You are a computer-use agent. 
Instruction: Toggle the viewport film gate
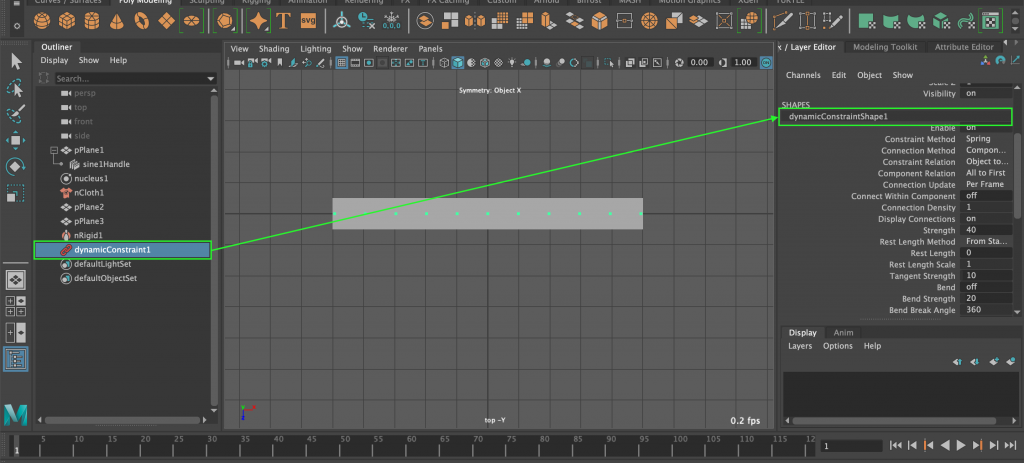(x=355, y=63)
